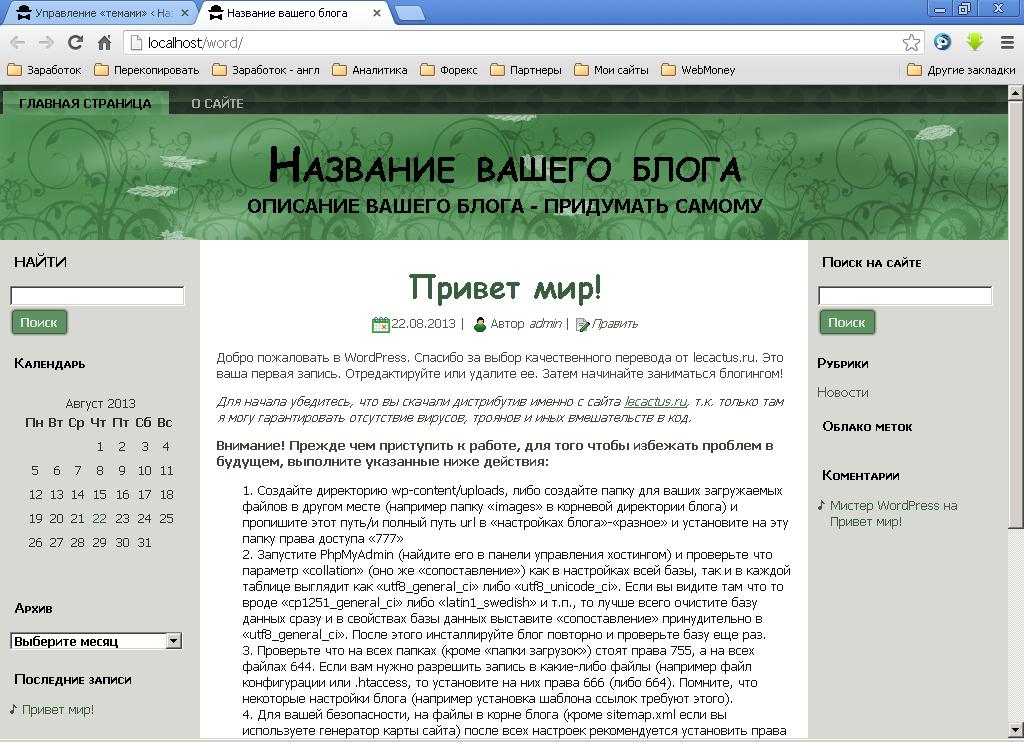
Task: Click the edit pencil icon beside «Править»
Action: click(583, 325)
